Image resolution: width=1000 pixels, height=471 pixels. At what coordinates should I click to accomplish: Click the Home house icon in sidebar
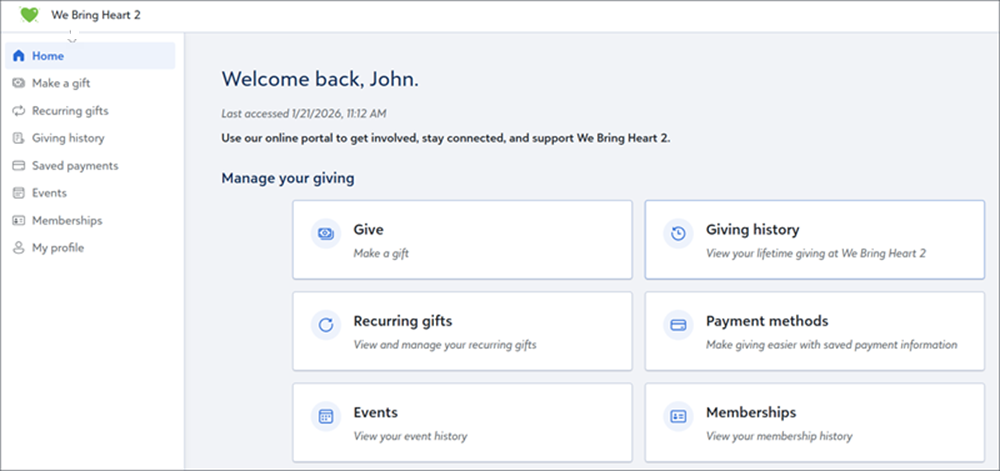pyautogui.click(x=18, y=55)
